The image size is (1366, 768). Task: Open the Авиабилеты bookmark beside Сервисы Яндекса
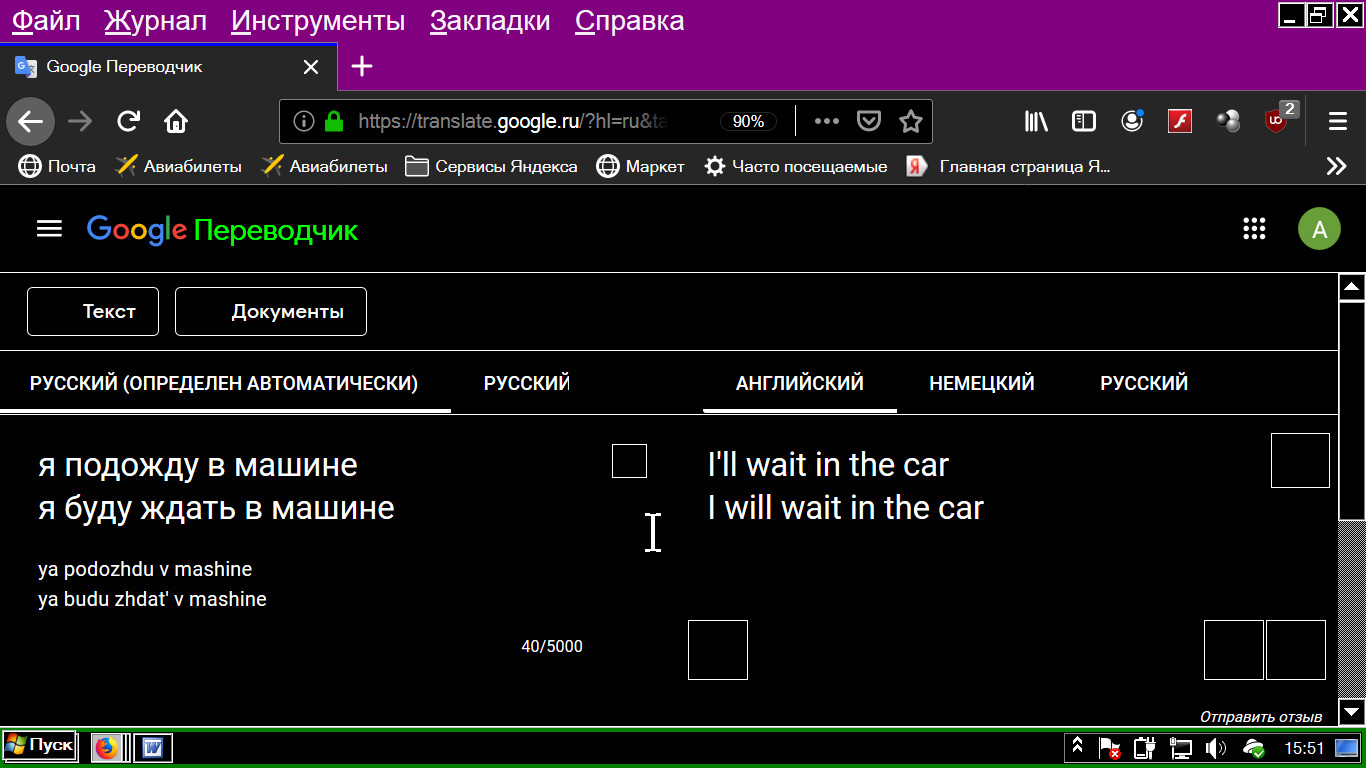[x=324, y=167]
